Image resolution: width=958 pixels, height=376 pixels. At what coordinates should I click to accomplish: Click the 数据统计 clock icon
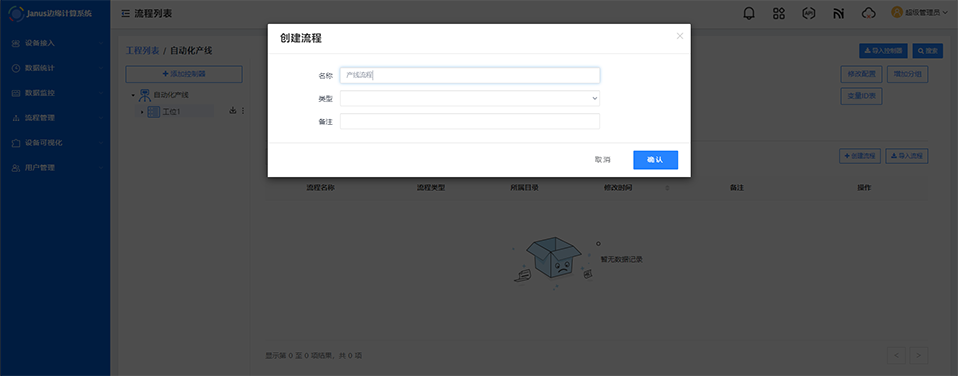tap(16, 68)
